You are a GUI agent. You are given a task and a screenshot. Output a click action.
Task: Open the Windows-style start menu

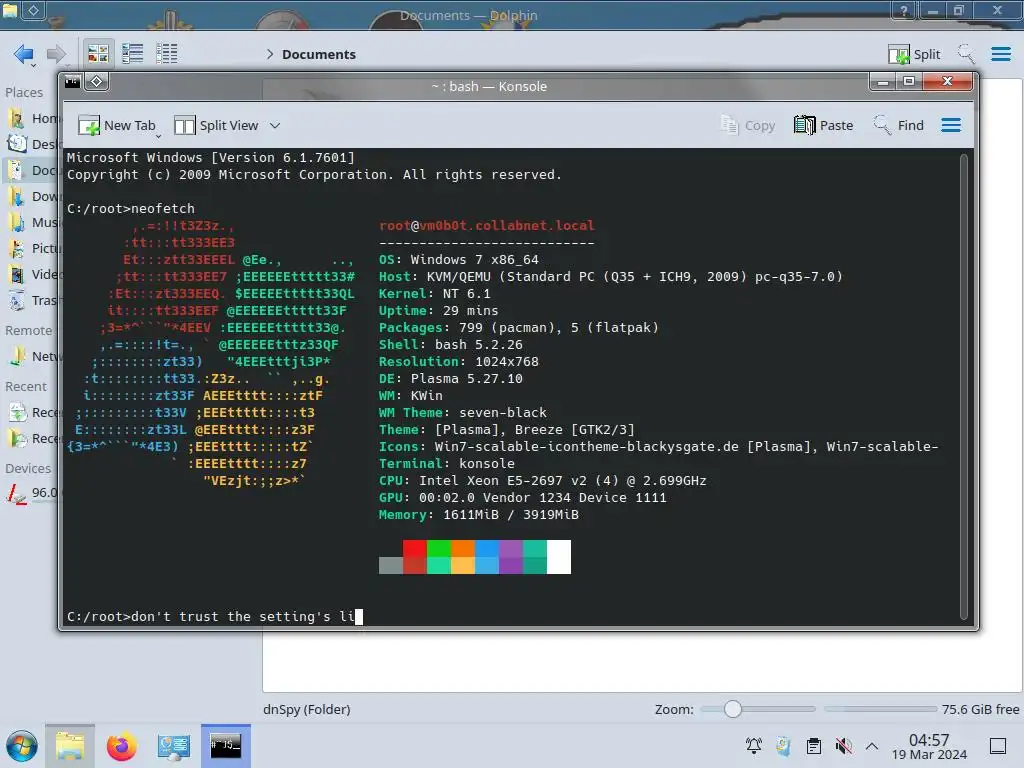click(x=22, y=746)
